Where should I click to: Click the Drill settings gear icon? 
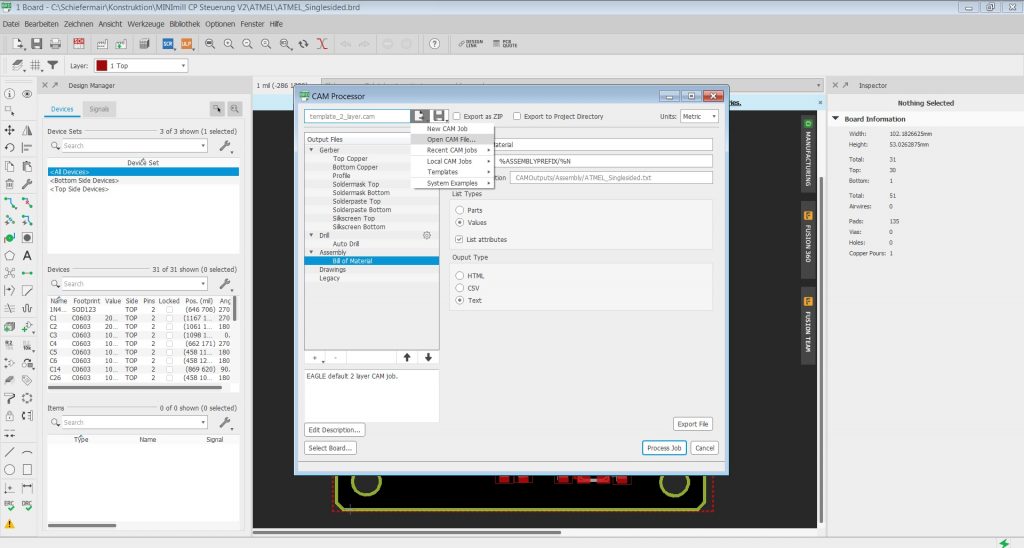pos(427,235)
